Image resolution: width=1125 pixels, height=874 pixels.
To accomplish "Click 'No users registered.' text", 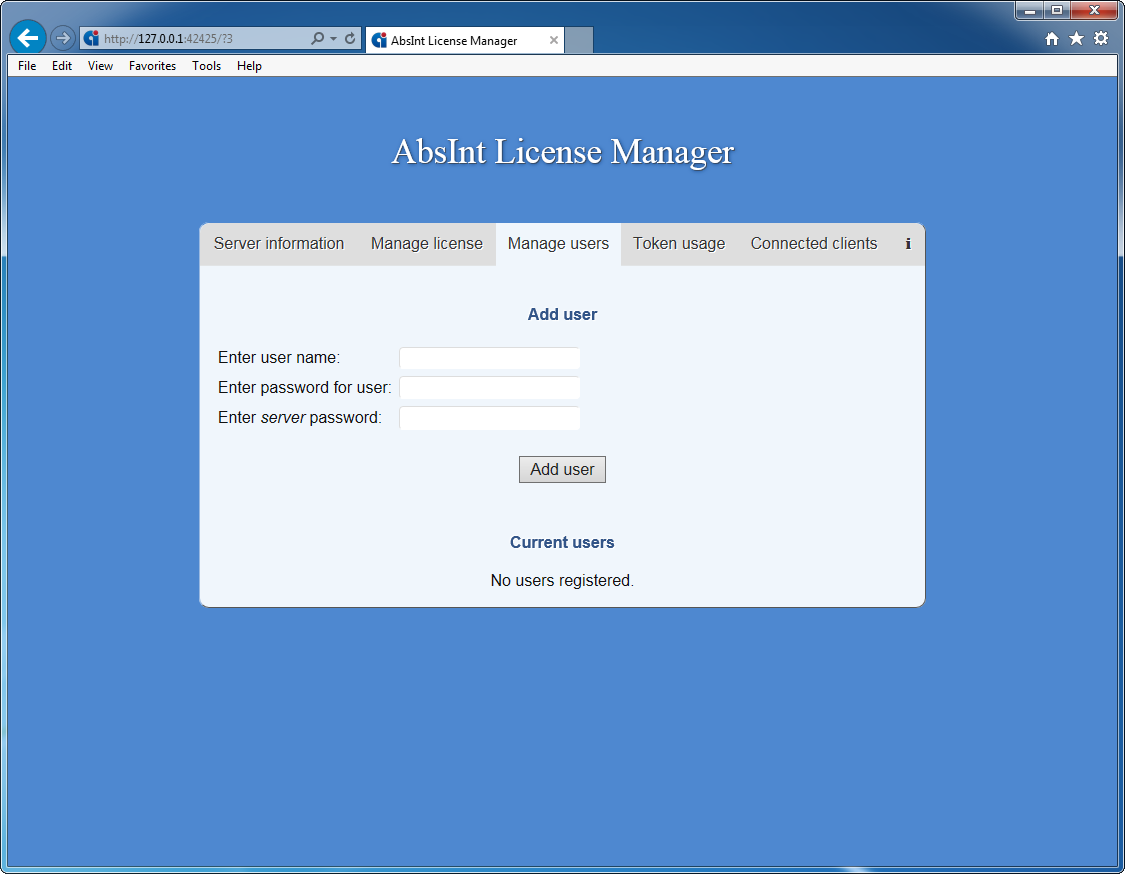I will 562,581.
